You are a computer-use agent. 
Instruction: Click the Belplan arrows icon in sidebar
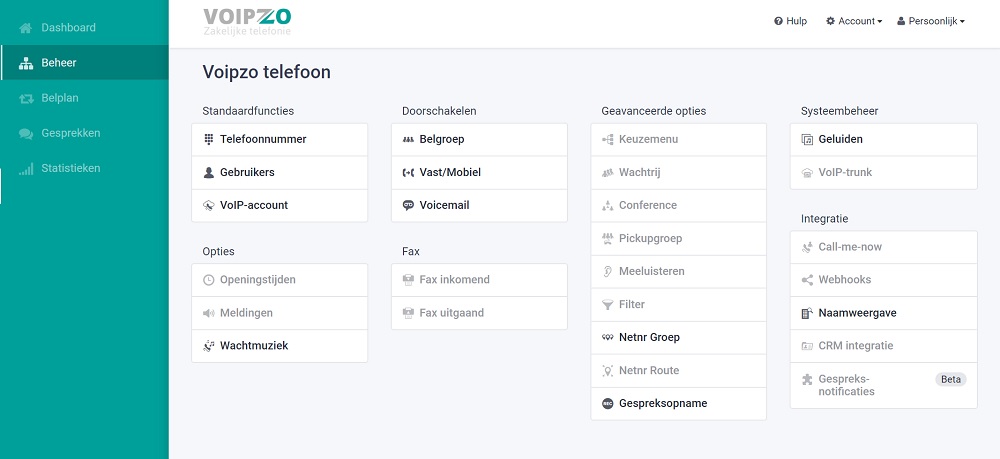click(26, 98)
